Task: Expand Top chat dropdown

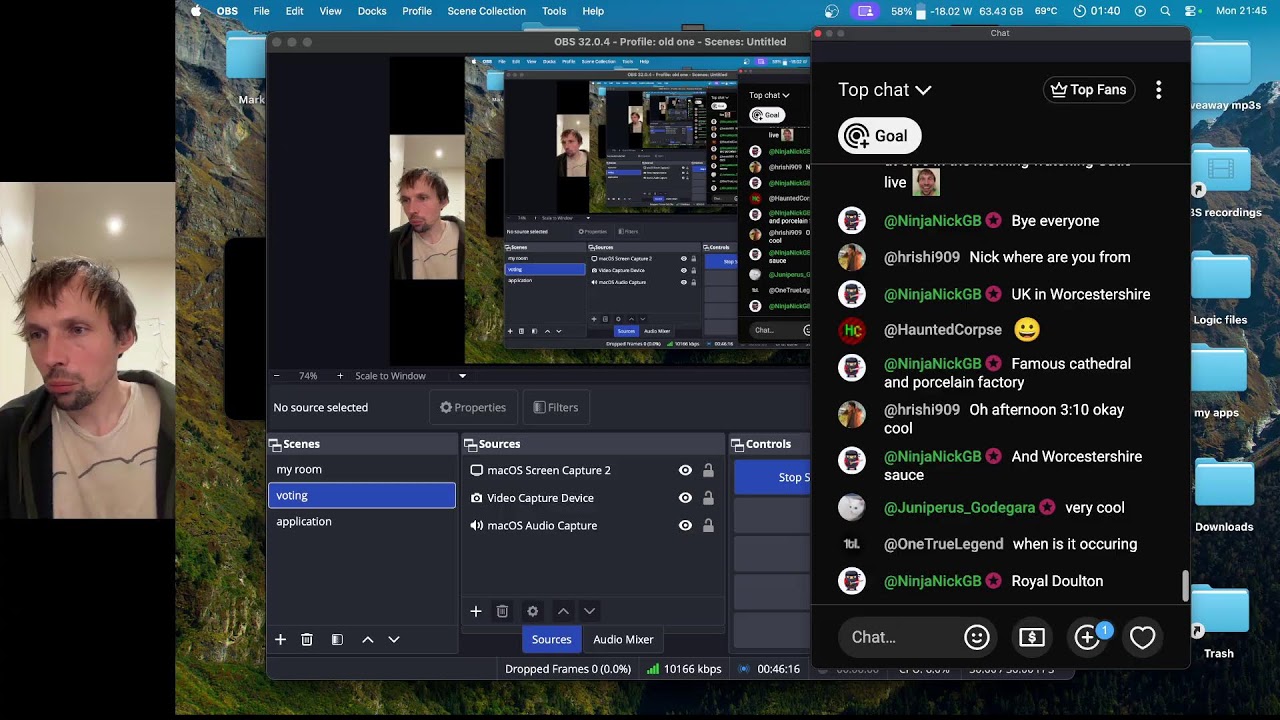Action: click(x=884, y=90)
